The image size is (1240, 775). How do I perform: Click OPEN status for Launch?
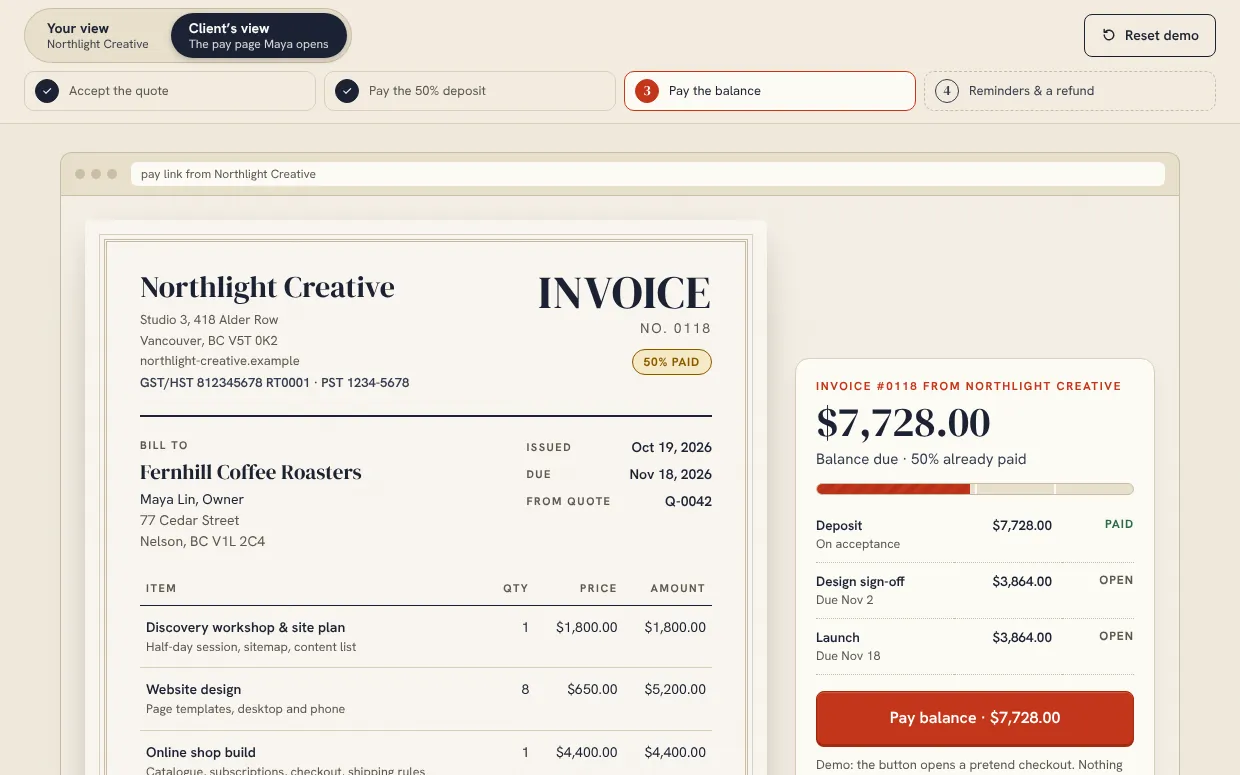point(1116,636)
